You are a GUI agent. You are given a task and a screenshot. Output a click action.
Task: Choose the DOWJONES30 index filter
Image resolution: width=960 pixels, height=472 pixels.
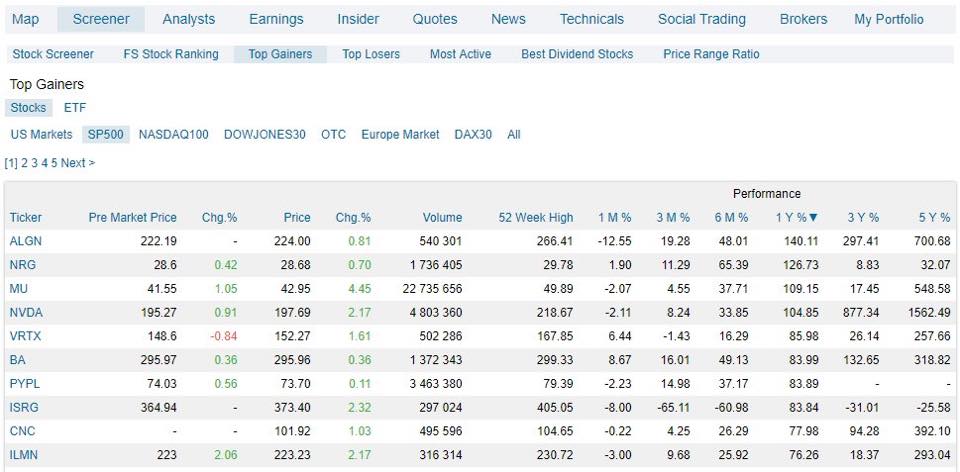pos(264,135)
